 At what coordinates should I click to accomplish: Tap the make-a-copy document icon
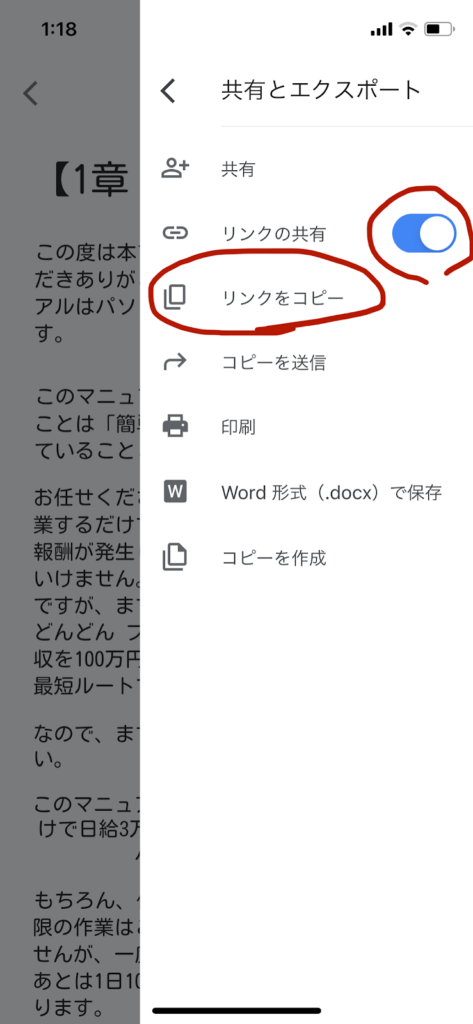pyautogui.click(x=174, y=557)
